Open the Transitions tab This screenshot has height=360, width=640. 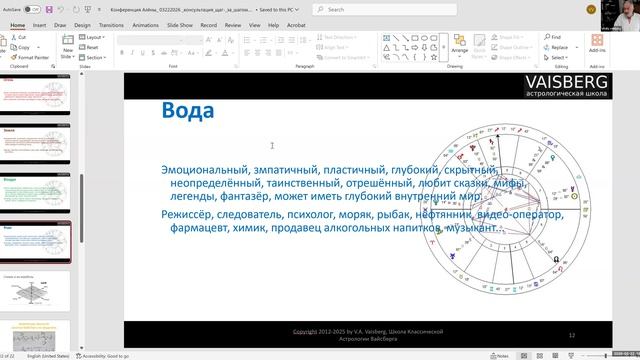coord(111,25)
